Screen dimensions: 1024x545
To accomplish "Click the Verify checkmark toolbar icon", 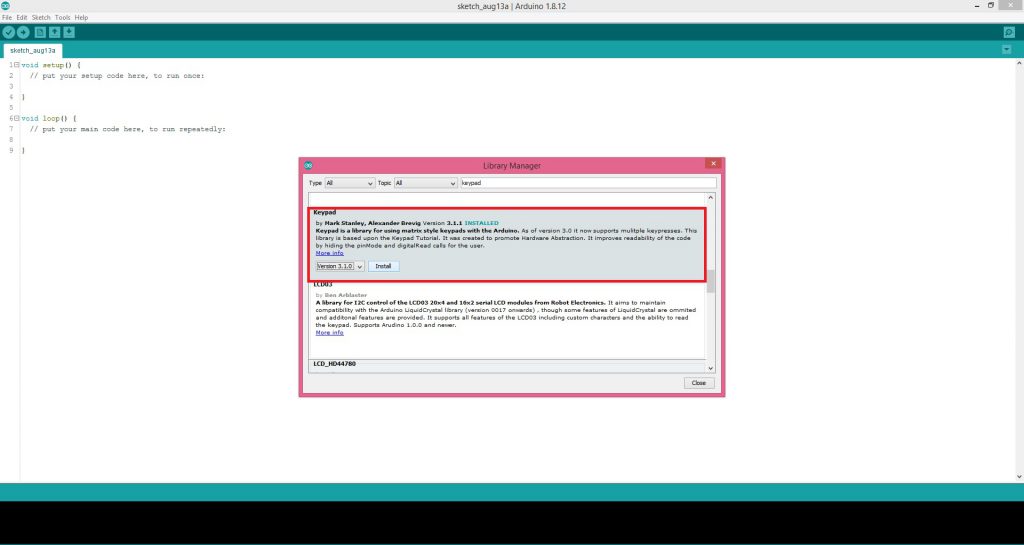I will 9,32.
